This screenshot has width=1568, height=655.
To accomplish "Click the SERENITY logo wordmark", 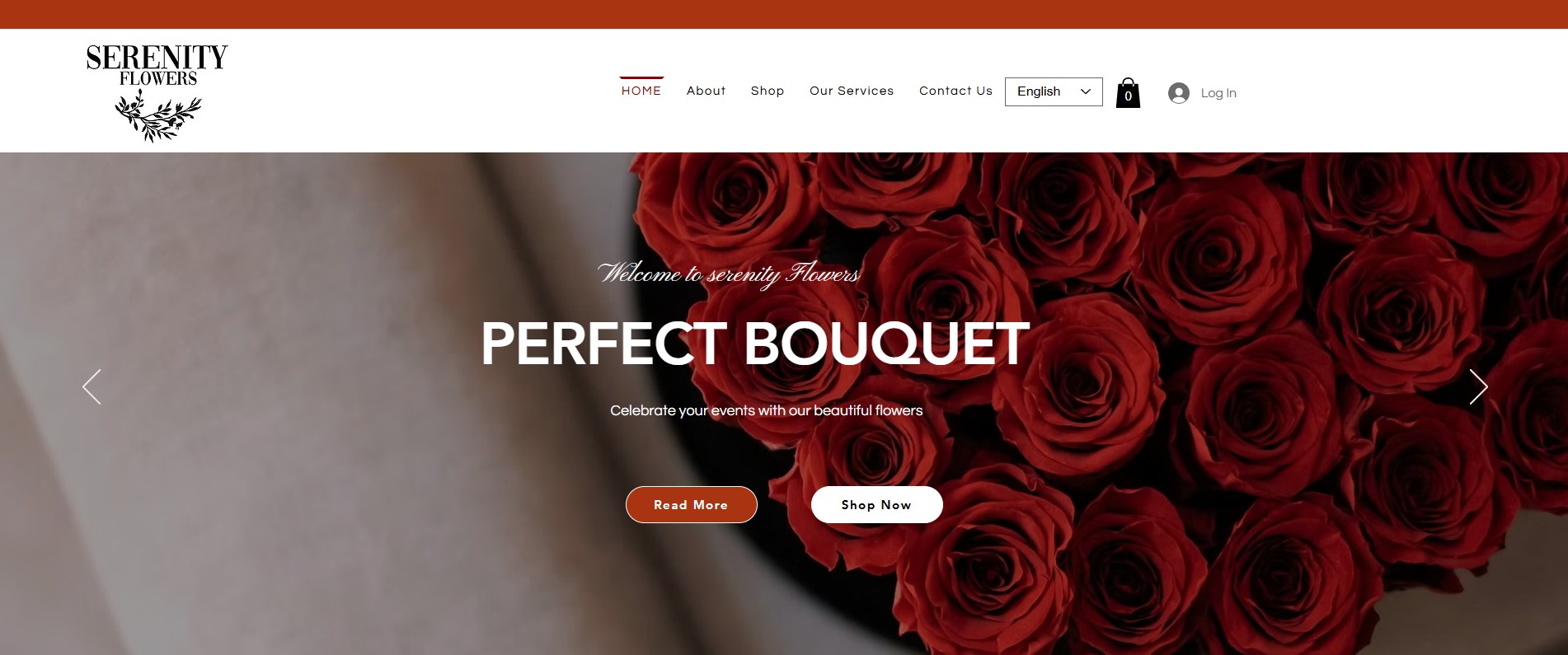I will click(x=157, y=58).
